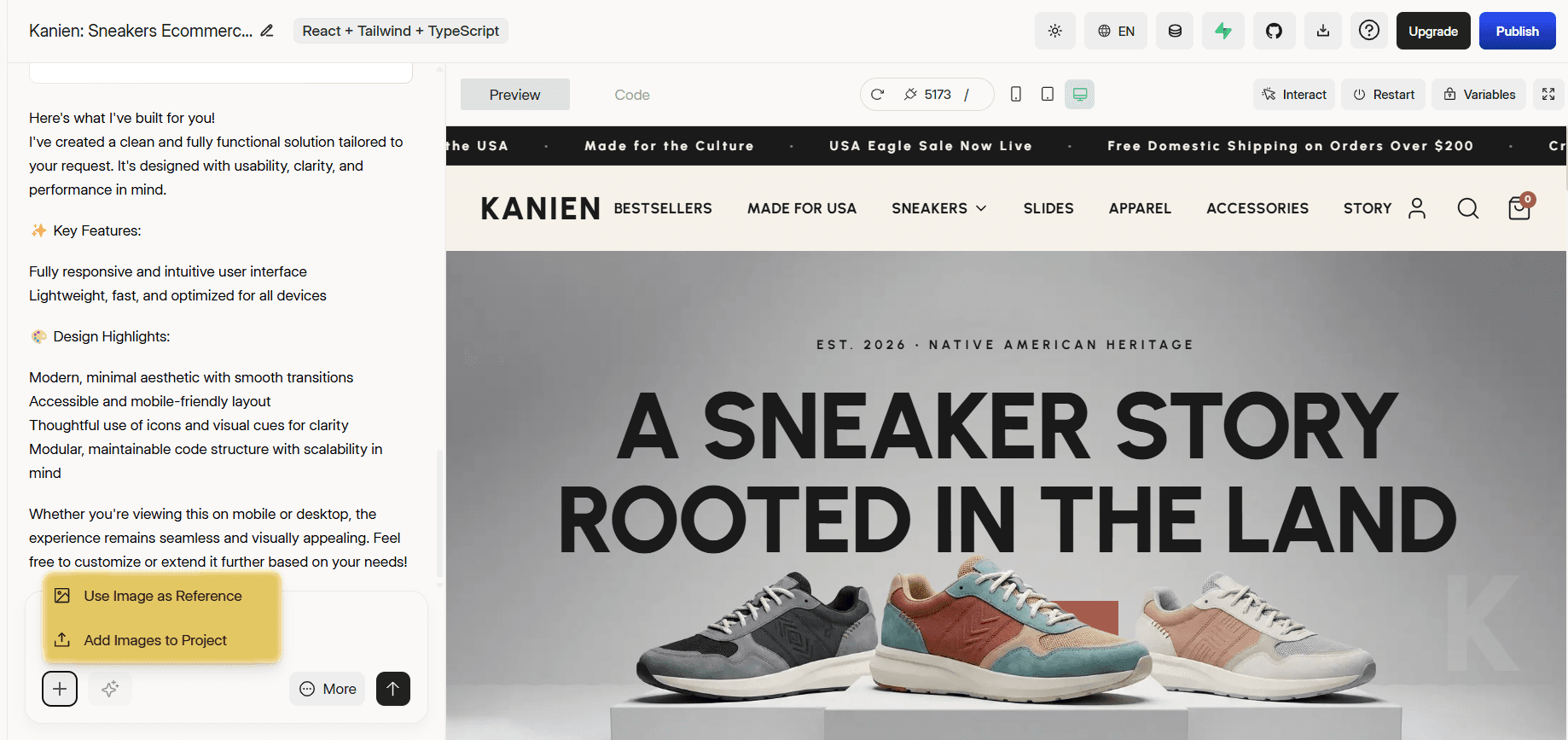This screenshot has width=1568, height=740.
Task: Restart the preview server
Action: point(1384,94)
